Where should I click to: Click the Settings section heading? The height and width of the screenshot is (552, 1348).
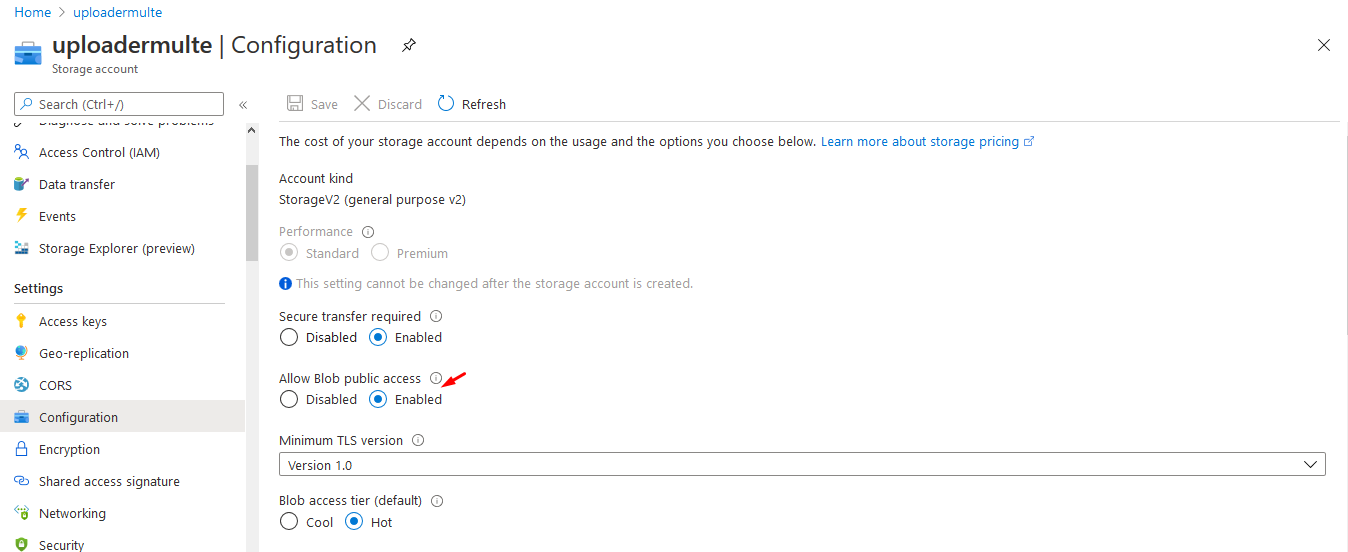click(x=38, y=288)
